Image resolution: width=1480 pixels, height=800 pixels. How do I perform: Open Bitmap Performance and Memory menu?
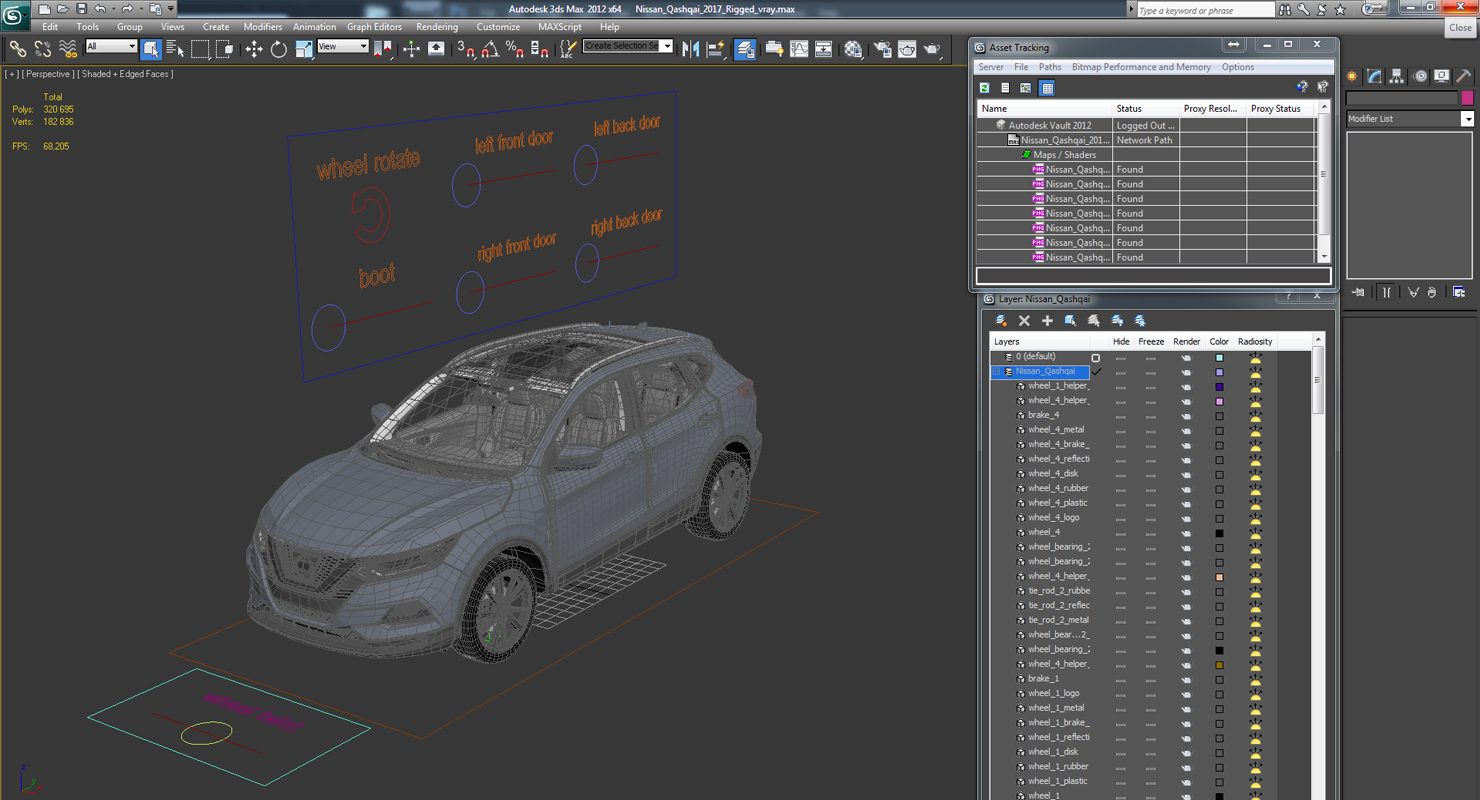point(1141,67)
